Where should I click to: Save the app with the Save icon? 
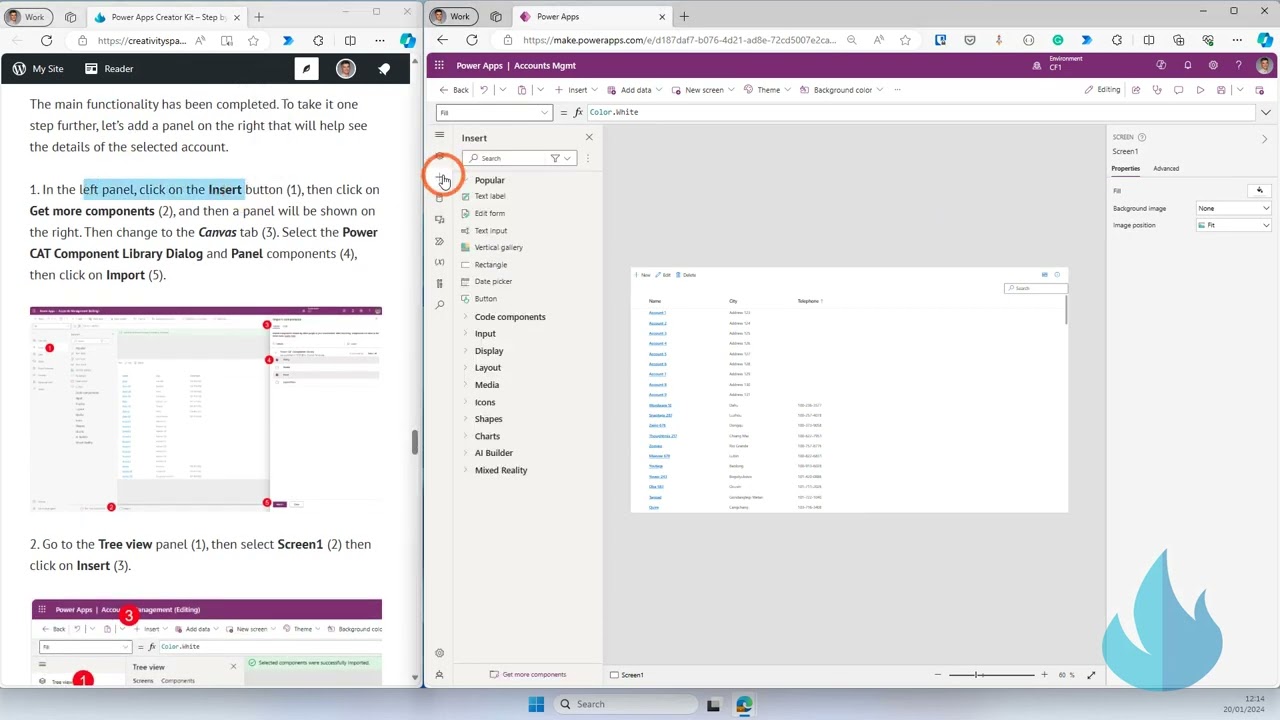[x=1221, y=90]
